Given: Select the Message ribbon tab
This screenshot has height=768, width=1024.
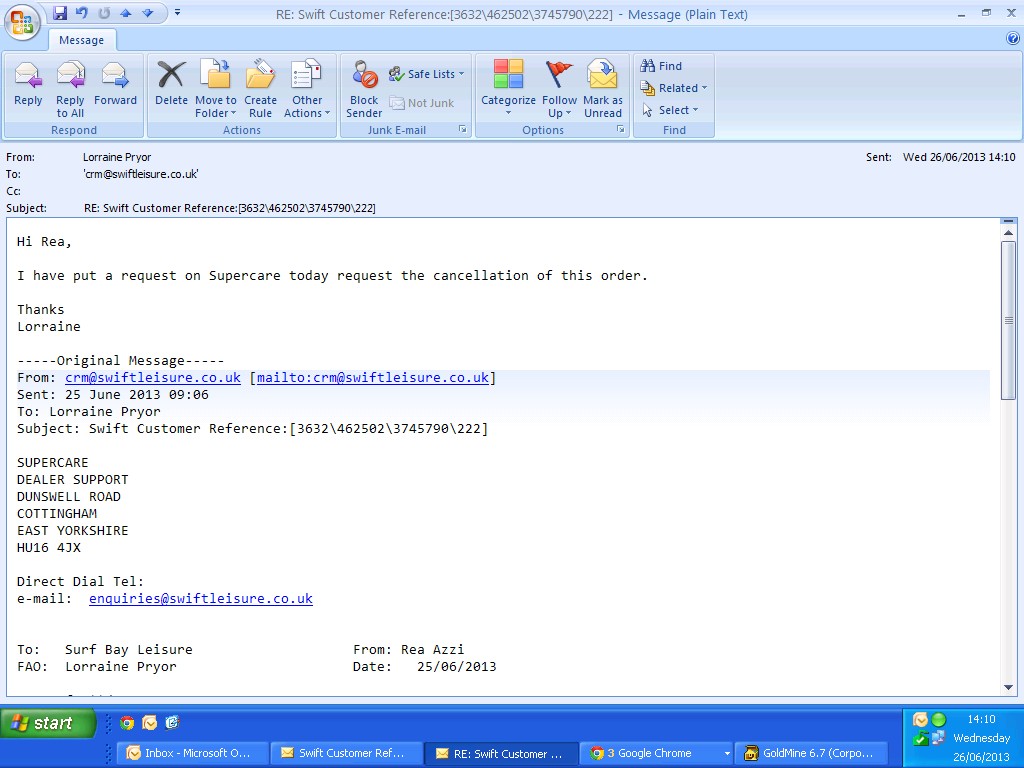Looking at the screenshot, I should [x=82, y=40].
